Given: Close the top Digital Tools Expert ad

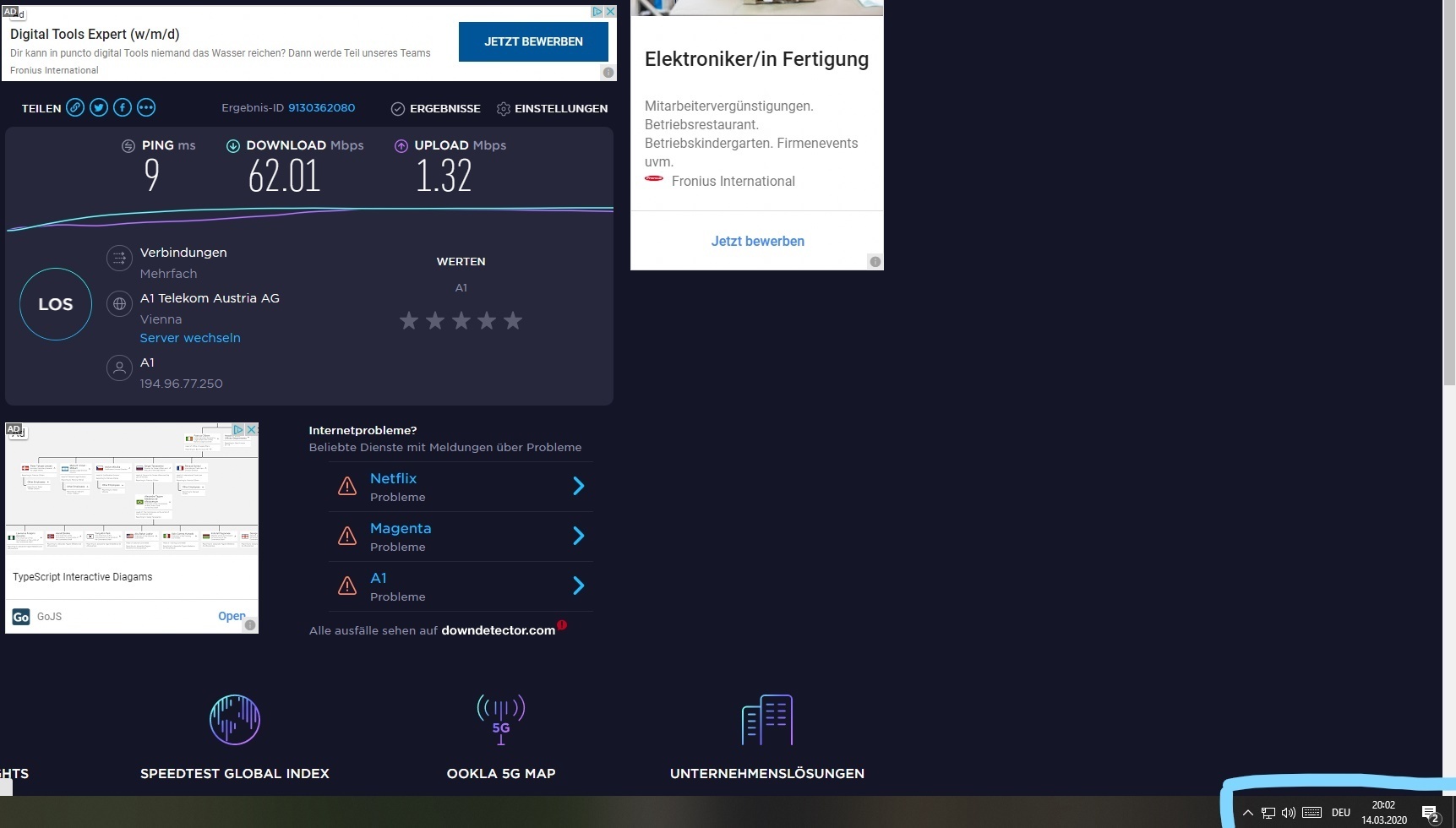Looking at the screenshot, I should pos(610,12).
